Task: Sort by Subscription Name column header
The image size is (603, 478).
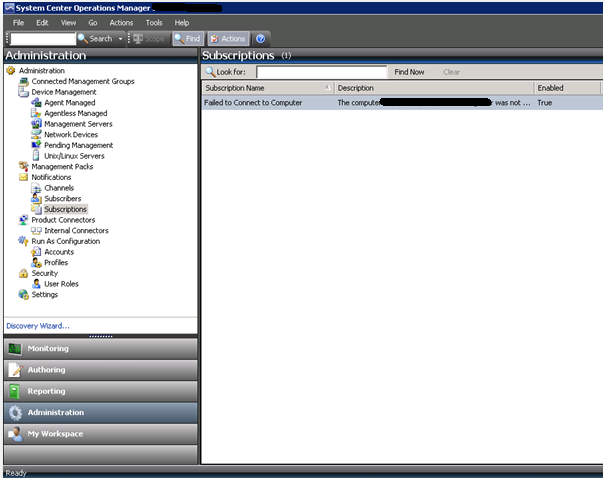Action: tap(268, 88)
